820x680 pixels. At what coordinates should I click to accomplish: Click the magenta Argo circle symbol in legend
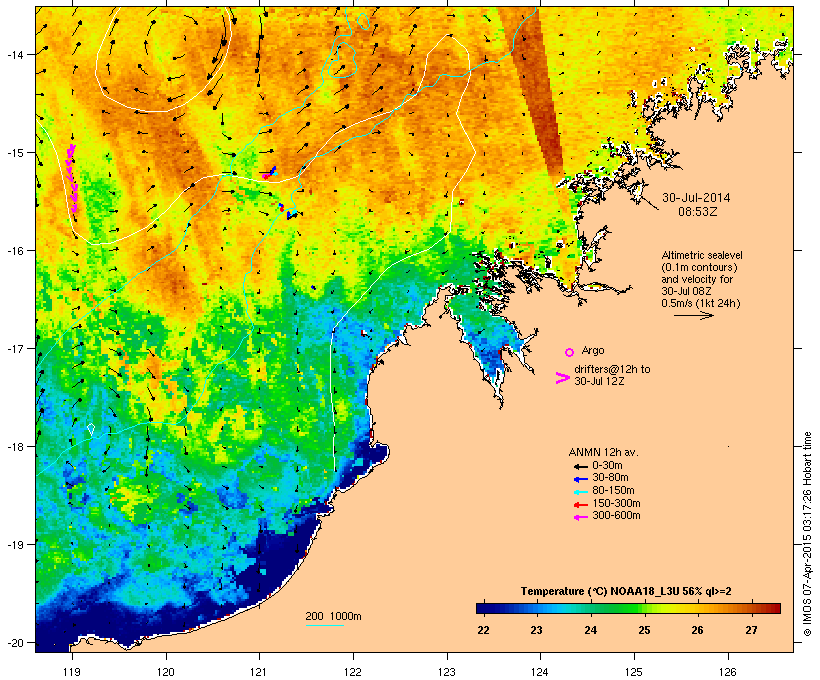570,352
